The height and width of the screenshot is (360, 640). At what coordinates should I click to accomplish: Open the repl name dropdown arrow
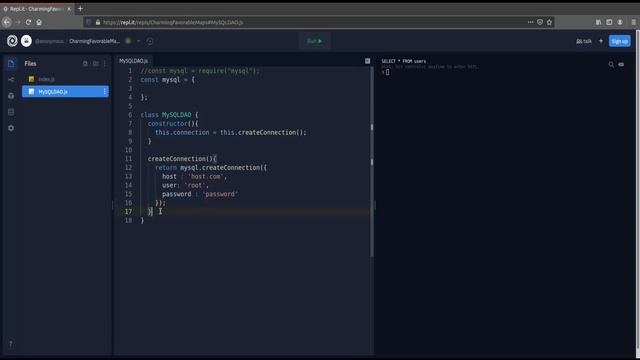(x=138, y=41)
